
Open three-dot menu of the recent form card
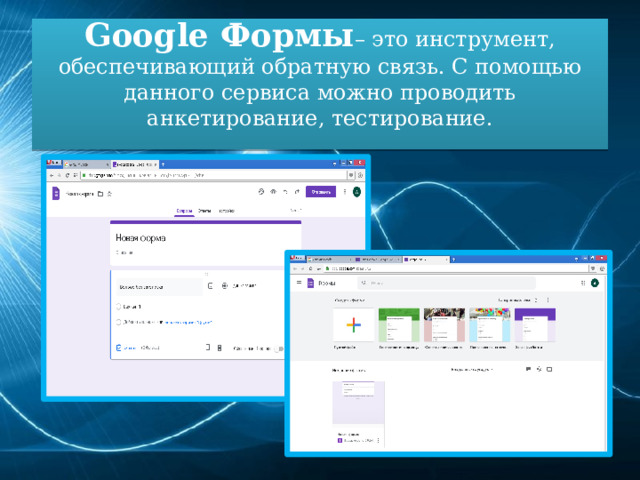(x=378, y=440)
